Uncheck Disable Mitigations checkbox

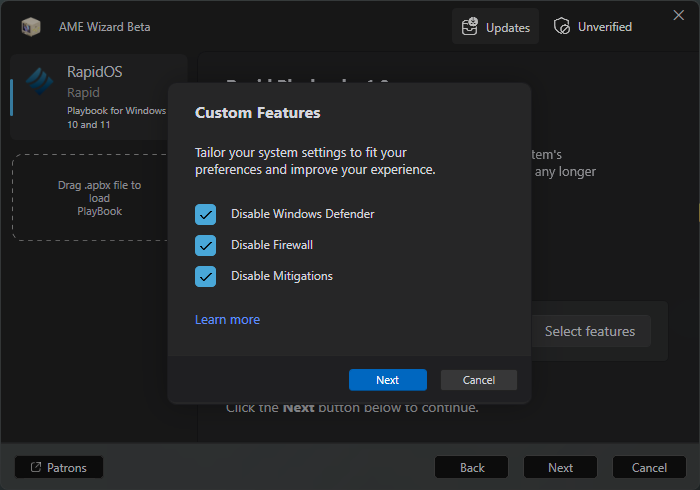(205, 277)
